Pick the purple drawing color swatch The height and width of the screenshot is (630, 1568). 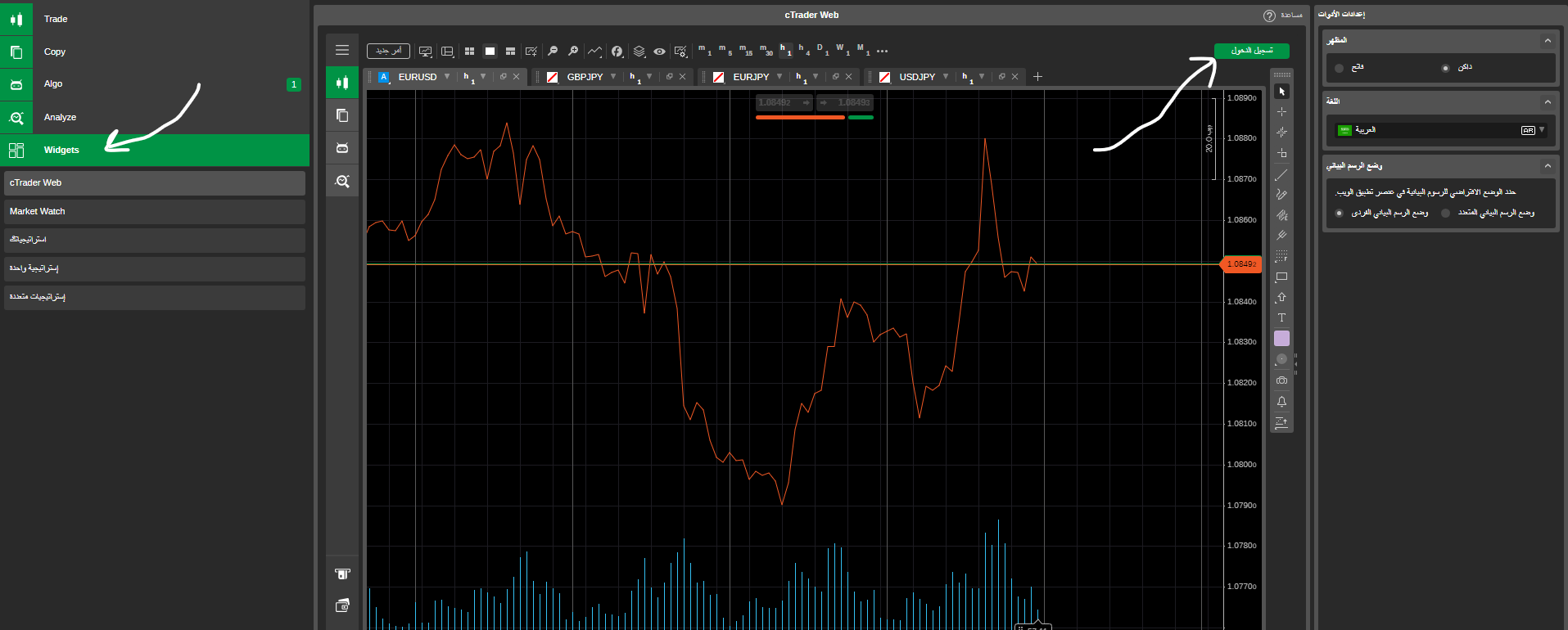(x=1281, y=339)
